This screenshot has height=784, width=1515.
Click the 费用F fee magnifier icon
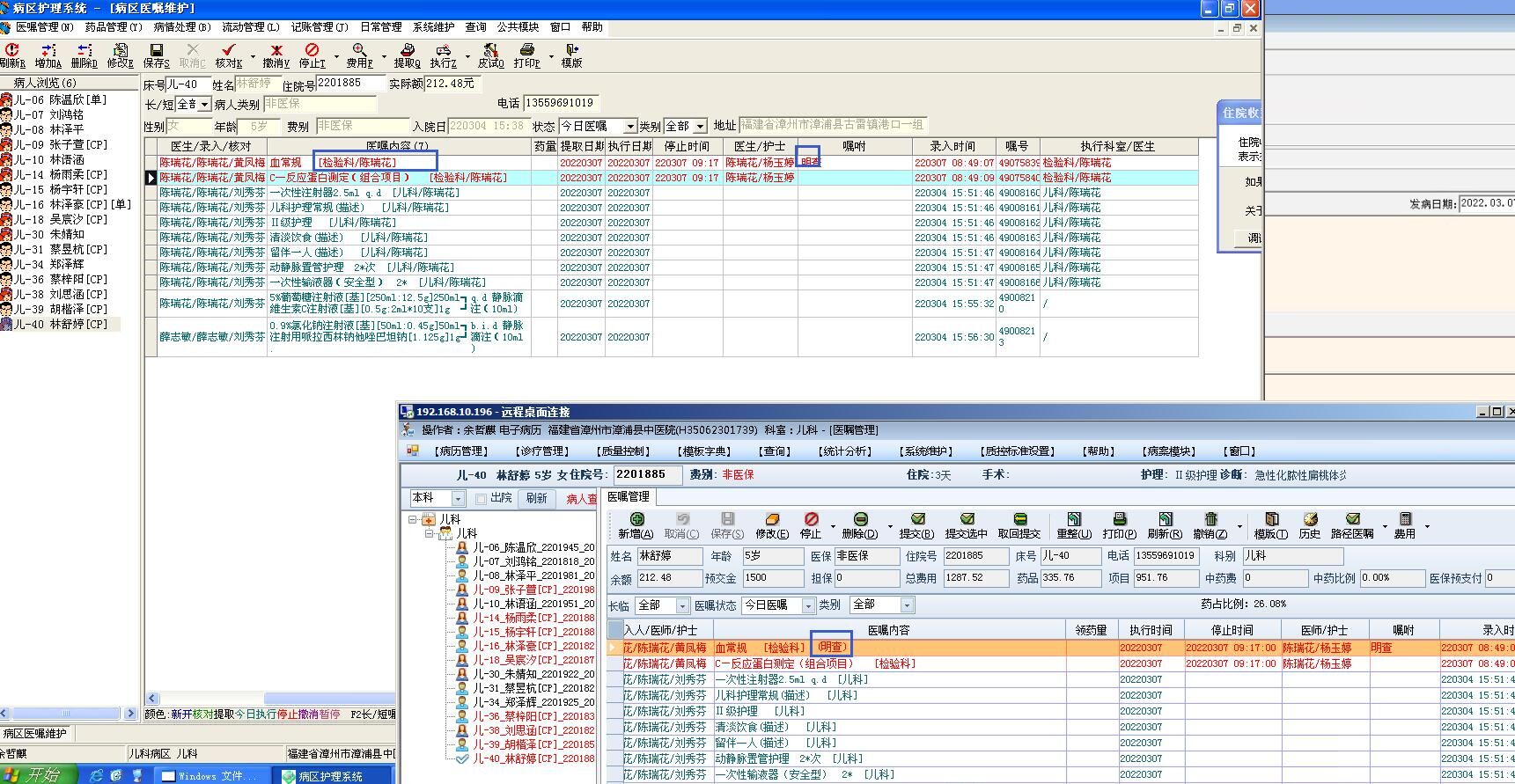coord(359,50)
